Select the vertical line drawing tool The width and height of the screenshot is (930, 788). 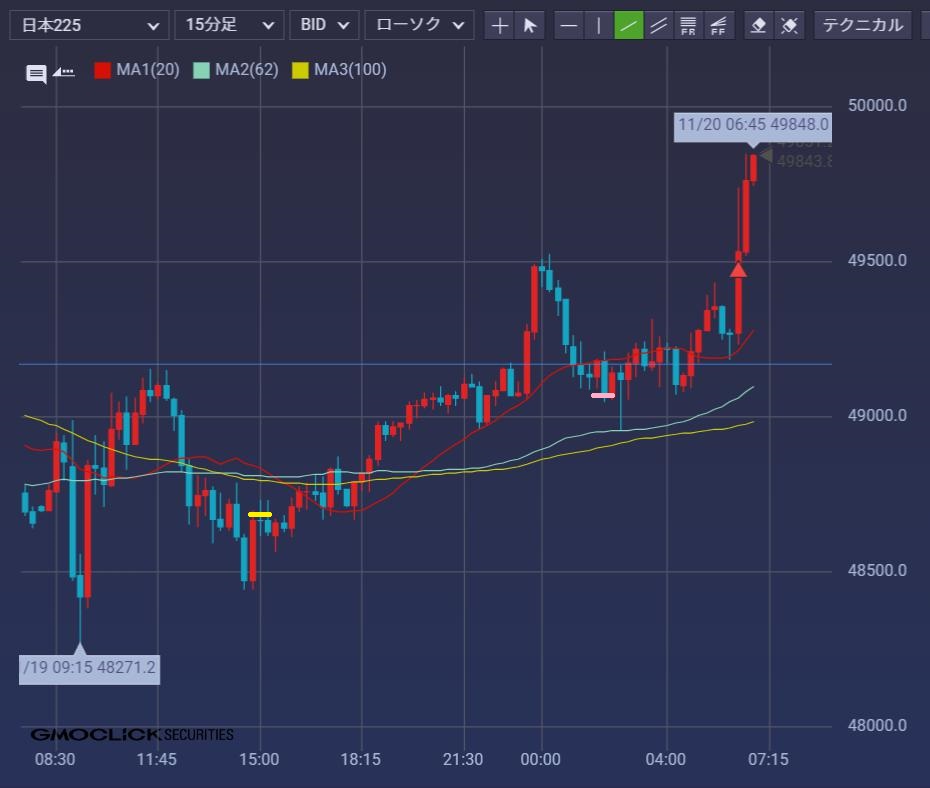(599, 26)
